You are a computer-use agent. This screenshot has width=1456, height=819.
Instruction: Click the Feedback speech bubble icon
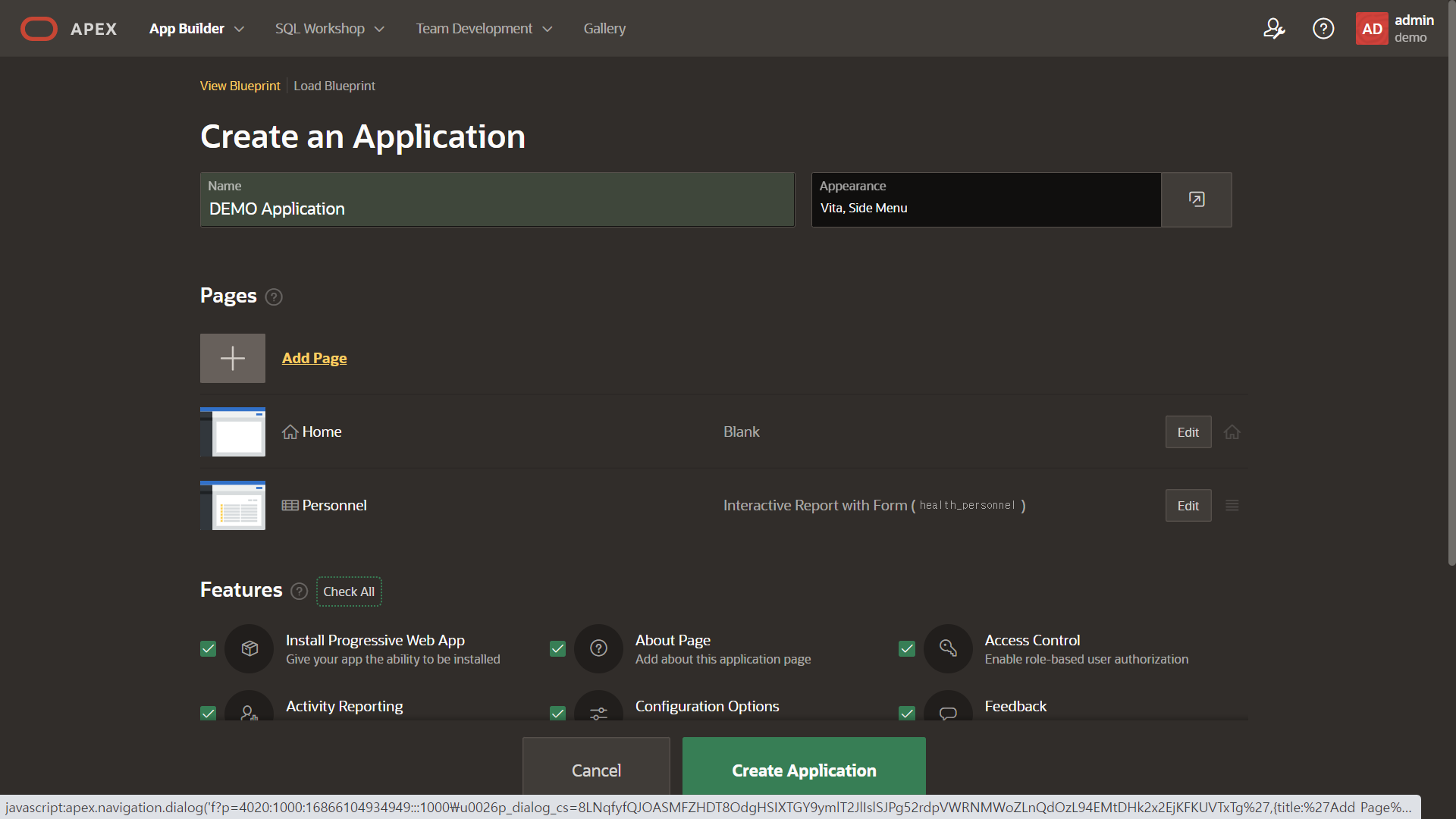coord(948,707)
